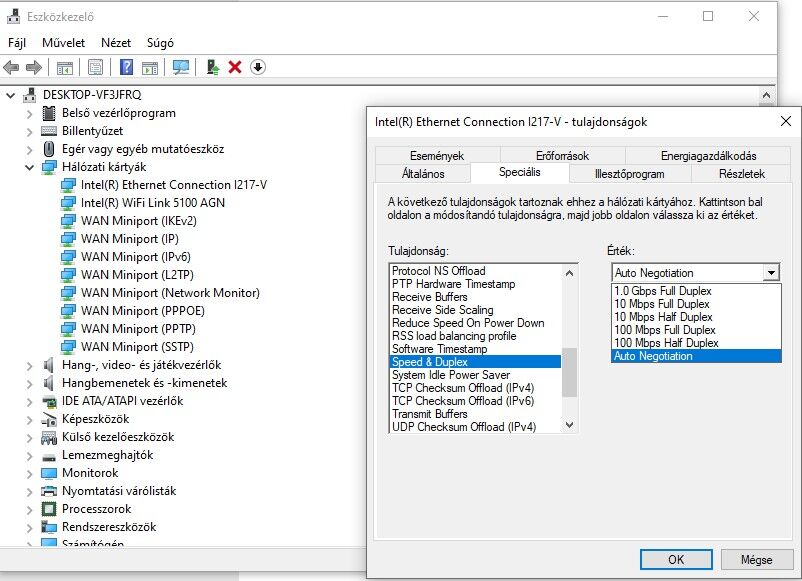Click the red X uninstall device icon
Image resolution: width=802 pixels, height=581 pixels.
pos(235,67)
